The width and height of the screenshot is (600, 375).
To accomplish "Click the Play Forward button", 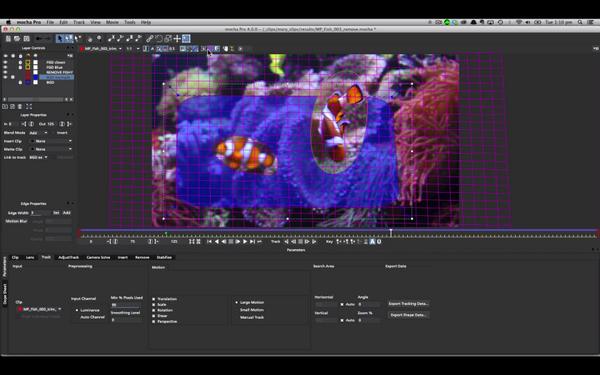I will [x=245, y=242].
